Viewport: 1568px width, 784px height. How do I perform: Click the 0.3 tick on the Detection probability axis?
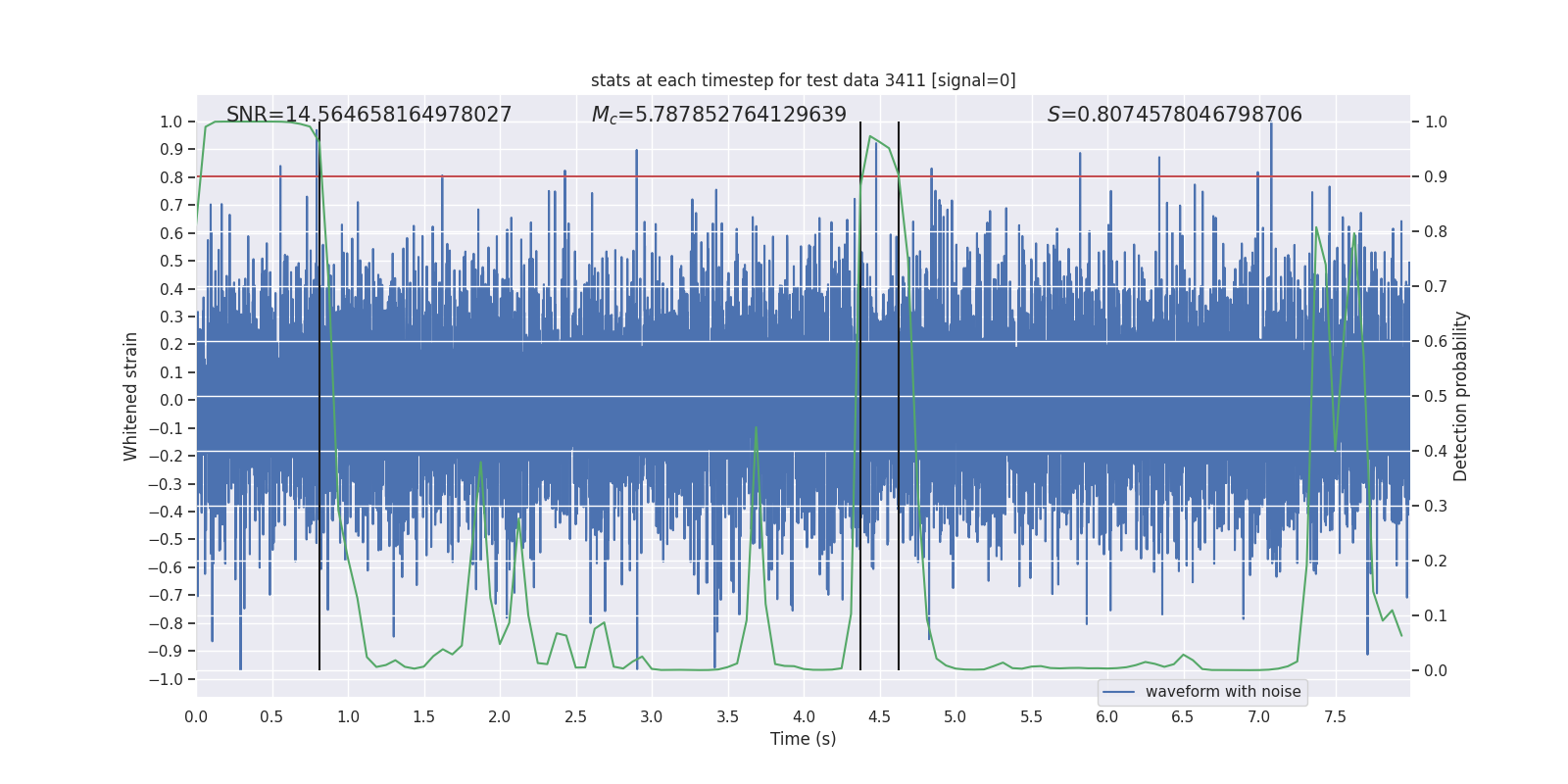pyautogui.click(x=1436, y=506)
